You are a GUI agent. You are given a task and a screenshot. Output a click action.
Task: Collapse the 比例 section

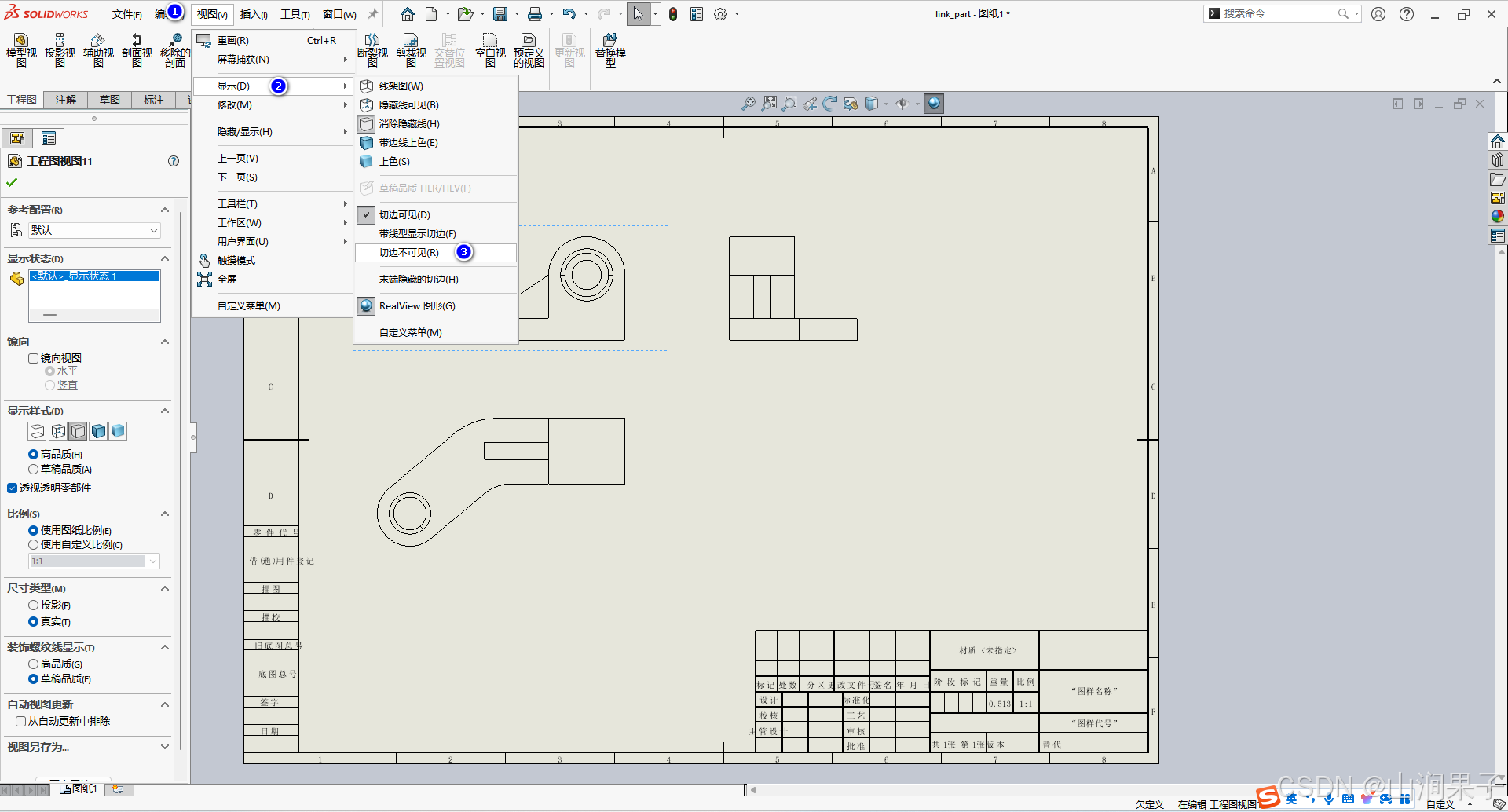[165, 514]
